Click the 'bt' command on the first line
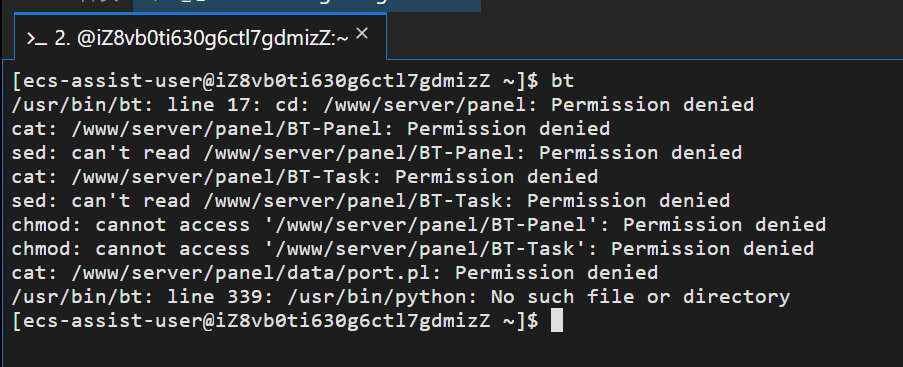Image resolution: width=903 pixels, height=367 pixels. (563, 81)
